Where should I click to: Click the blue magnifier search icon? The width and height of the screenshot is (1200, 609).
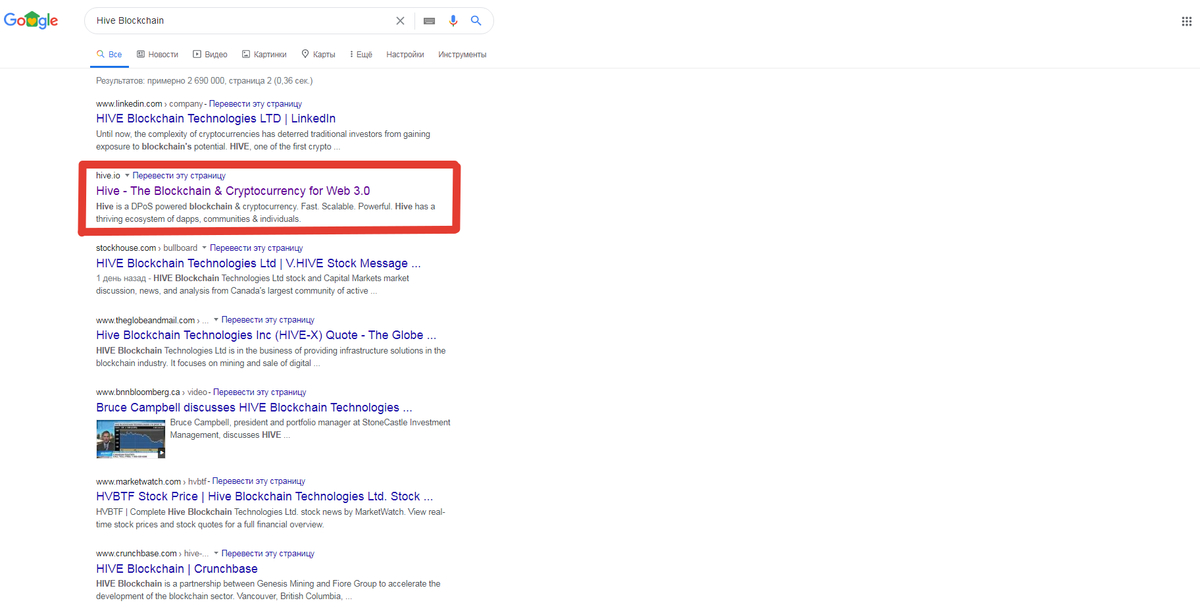476,20
